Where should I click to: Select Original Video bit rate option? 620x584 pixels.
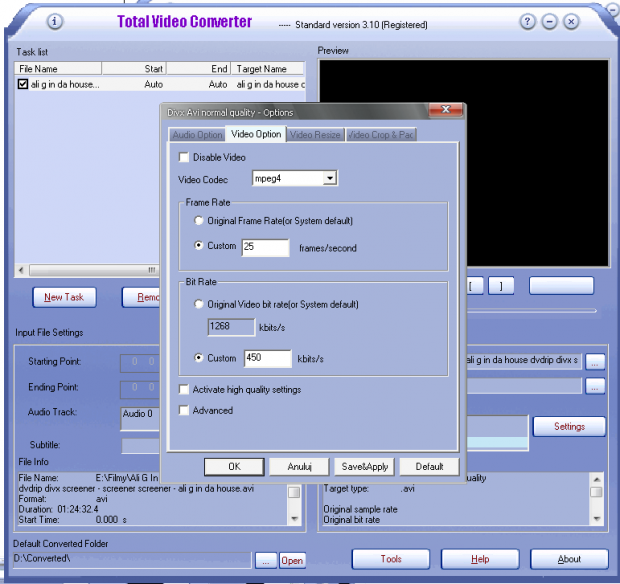pyautogui.click(x=200, y=304)
